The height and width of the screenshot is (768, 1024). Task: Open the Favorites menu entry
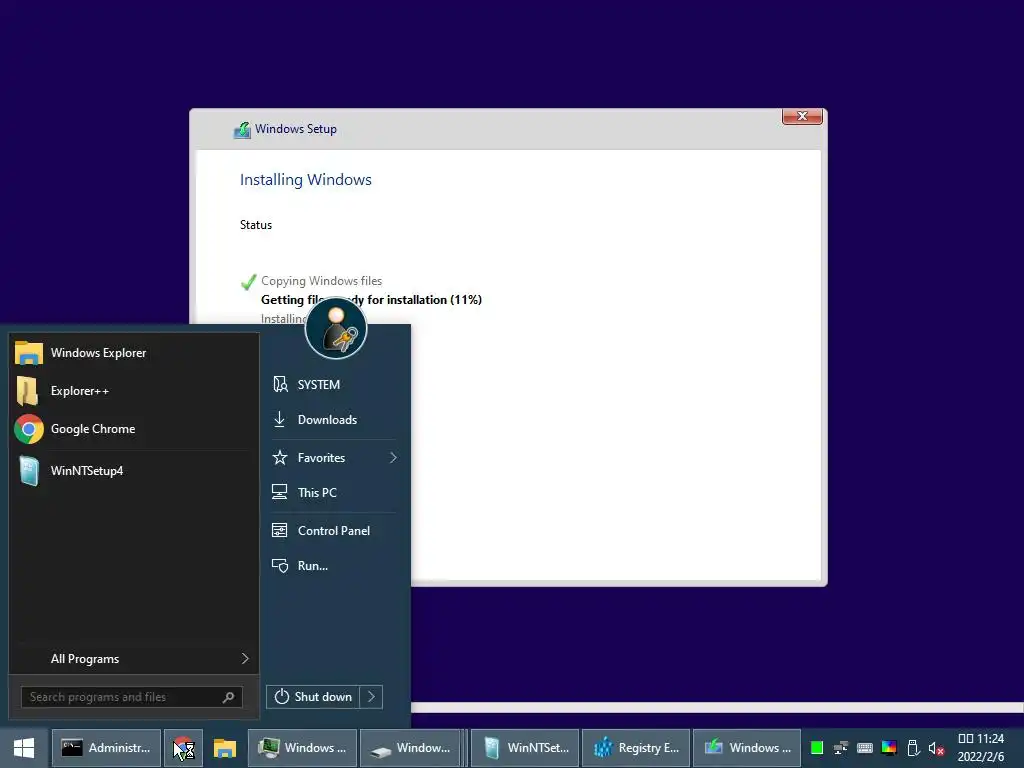(x=334, y=458)
